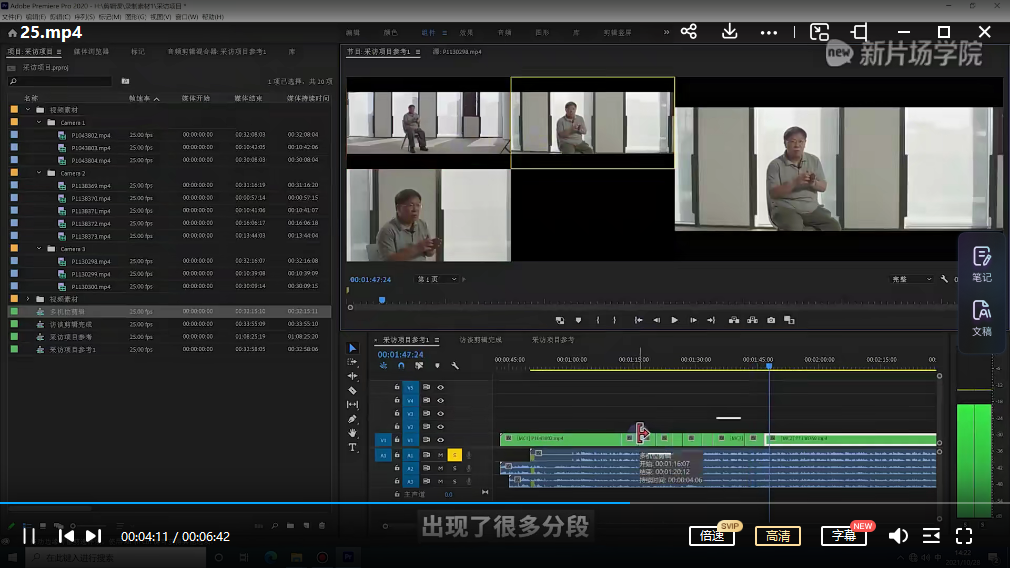Image resolution: width=1010 pixels, height=568 pixels.
Task: Select the Selection tool arrow
Action: click(x=352, y=348)
